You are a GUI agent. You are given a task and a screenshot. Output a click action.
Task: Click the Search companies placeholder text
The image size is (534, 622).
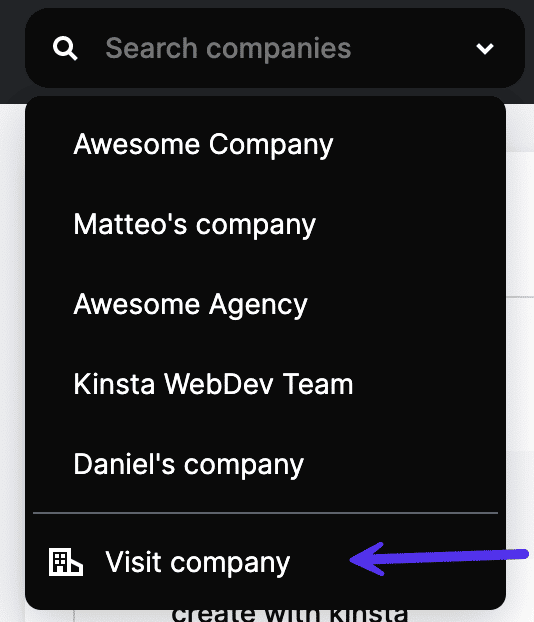tap(228, 49)
